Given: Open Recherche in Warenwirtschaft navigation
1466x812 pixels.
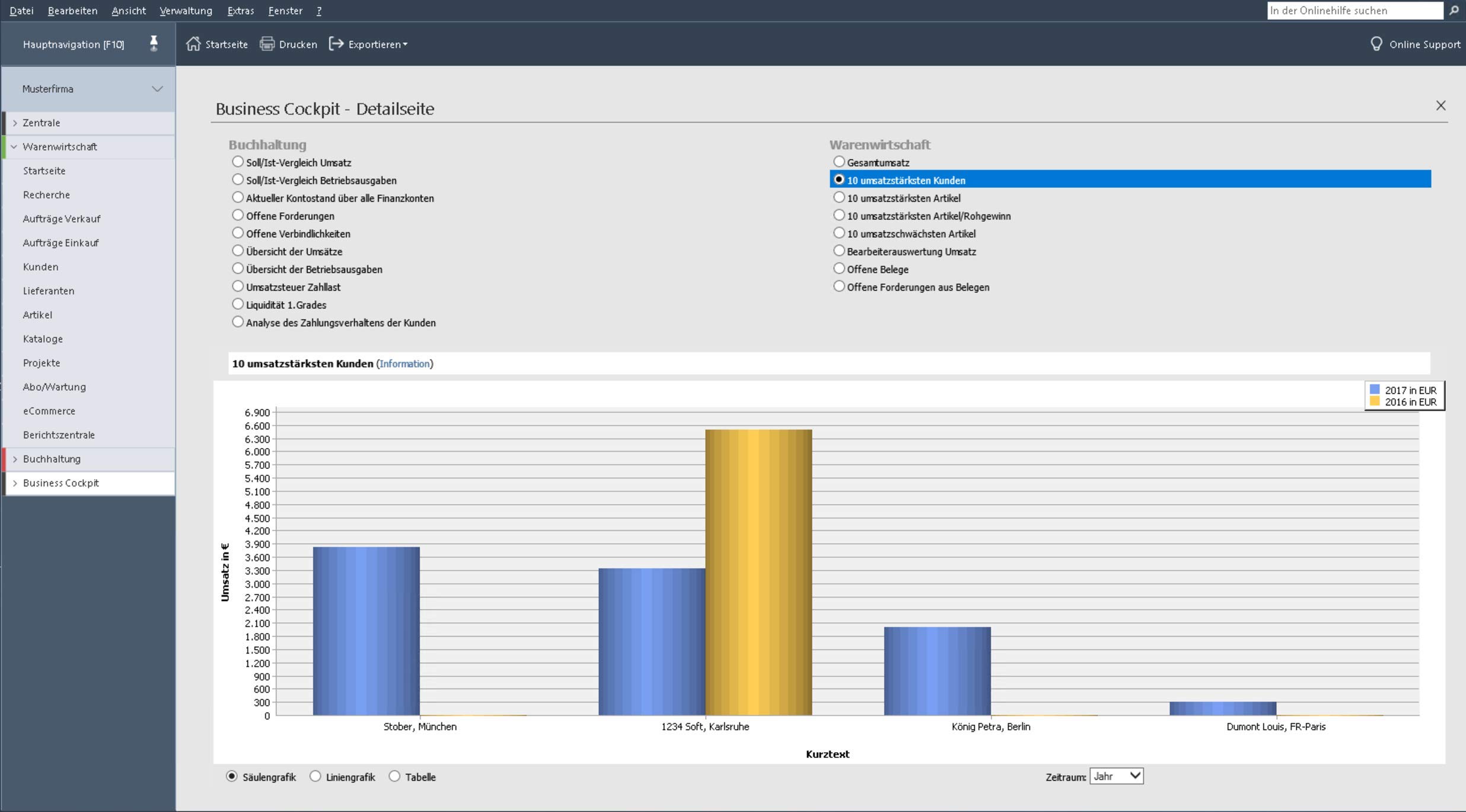Looking at the screenshot, I should click(46, 195).
